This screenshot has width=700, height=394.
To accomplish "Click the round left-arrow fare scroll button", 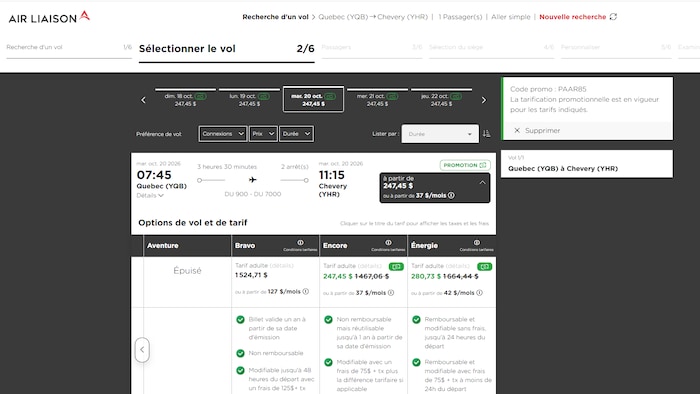I will point(142,349).
